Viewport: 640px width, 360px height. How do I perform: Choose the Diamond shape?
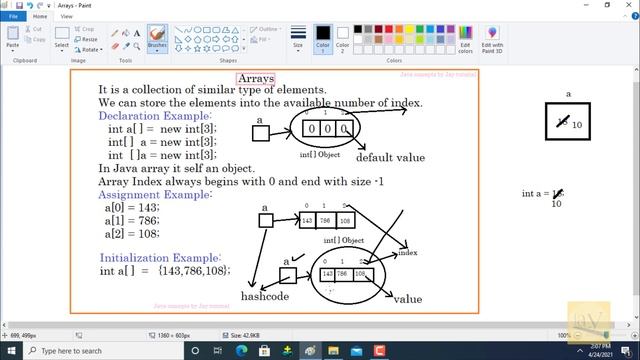[x=188, y=39]
